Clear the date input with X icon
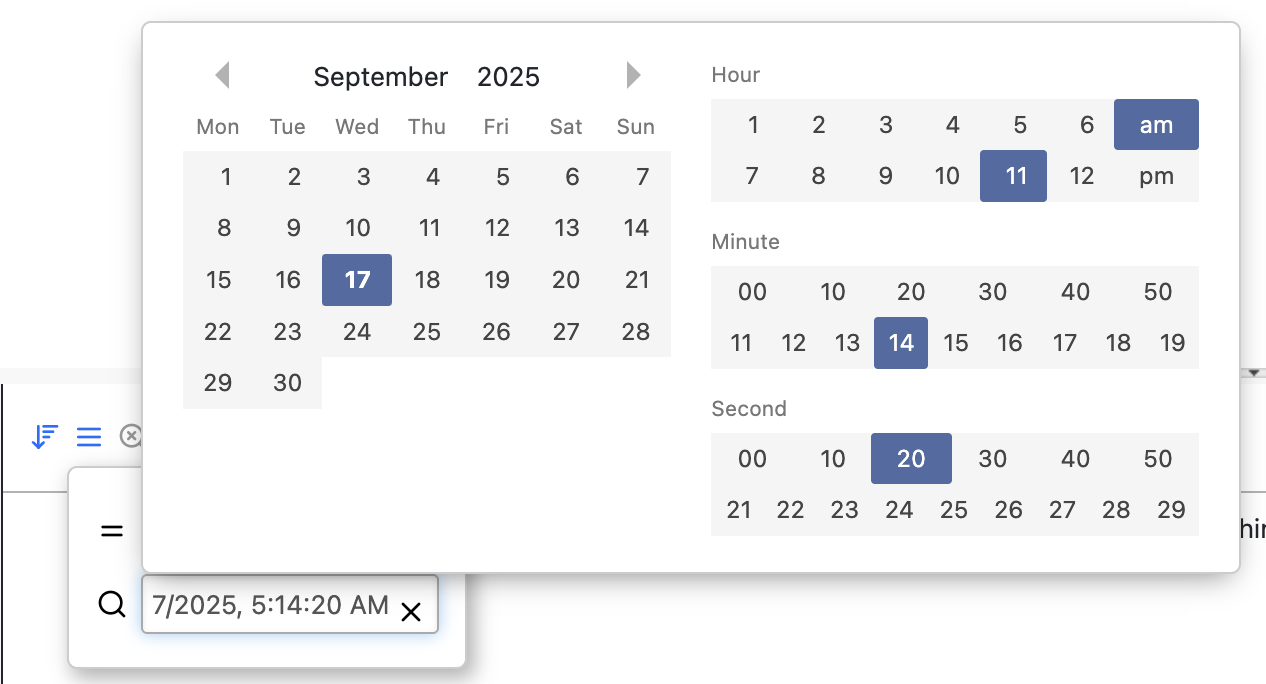1266x684 pixels. (410, 612)
